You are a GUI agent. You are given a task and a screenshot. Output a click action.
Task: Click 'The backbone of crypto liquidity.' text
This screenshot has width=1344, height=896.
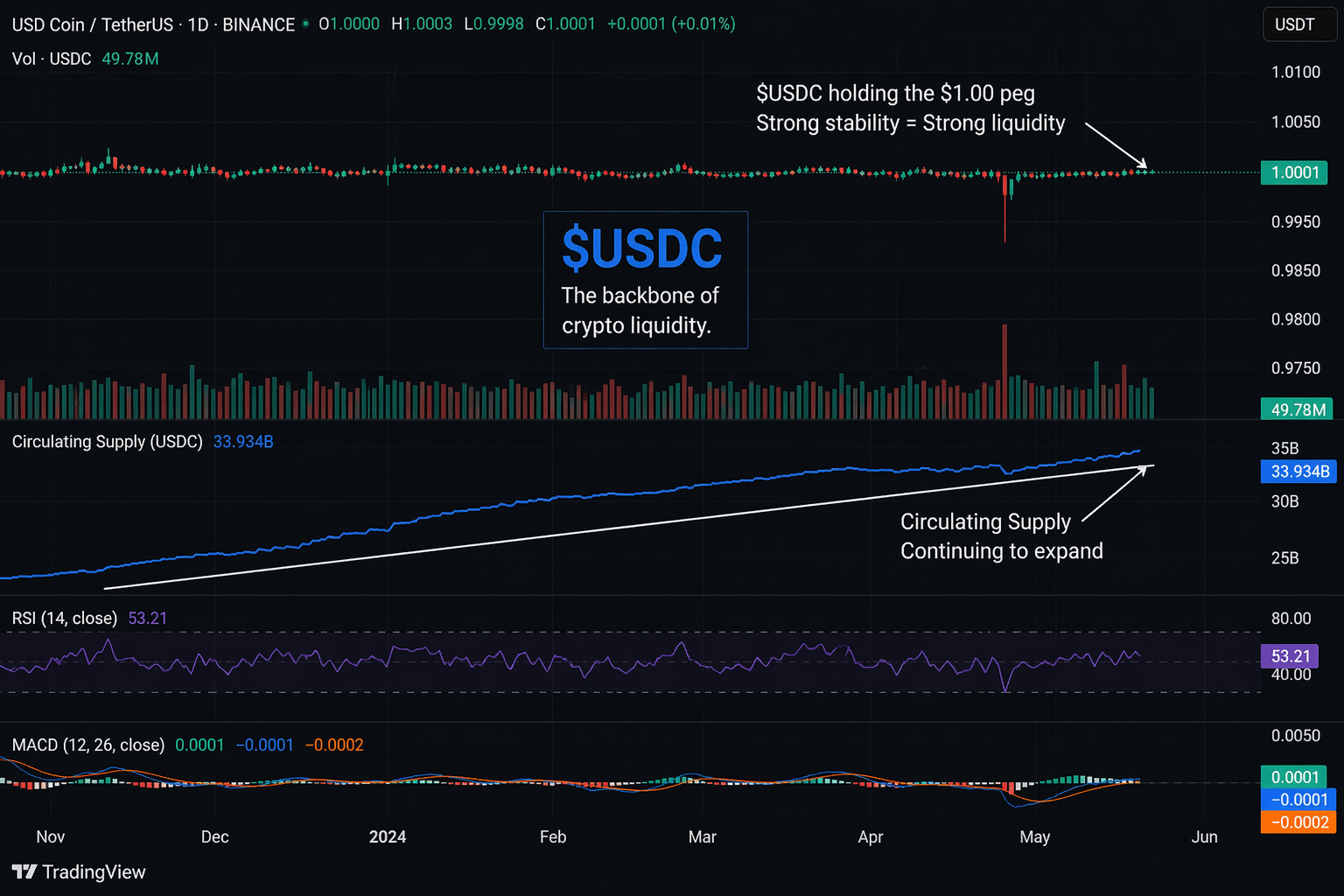click(640, 311)
